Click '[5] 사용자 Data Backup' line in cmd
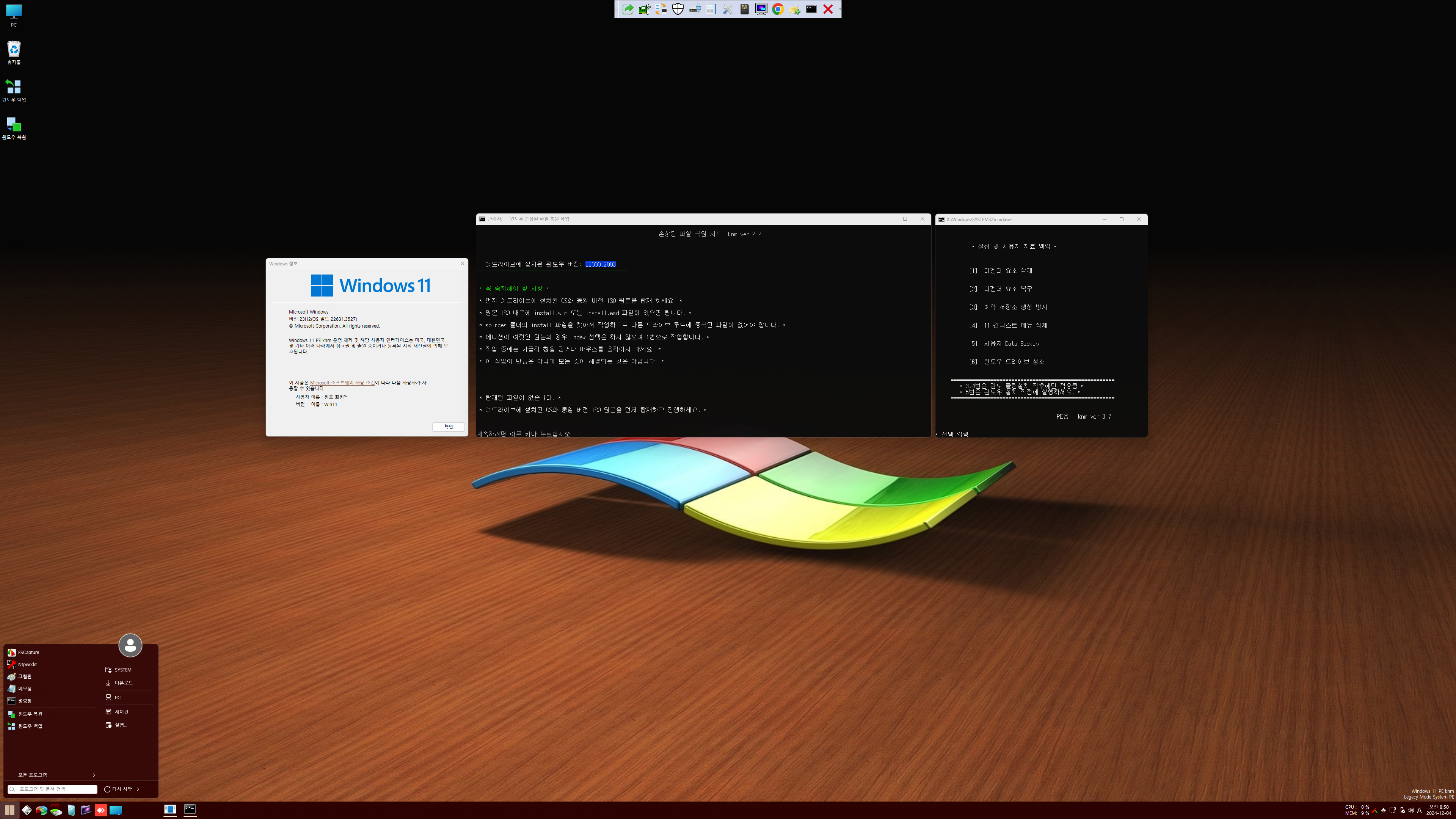The height and width of the screenshot is (819, 1456). (x=1004, y=344)
